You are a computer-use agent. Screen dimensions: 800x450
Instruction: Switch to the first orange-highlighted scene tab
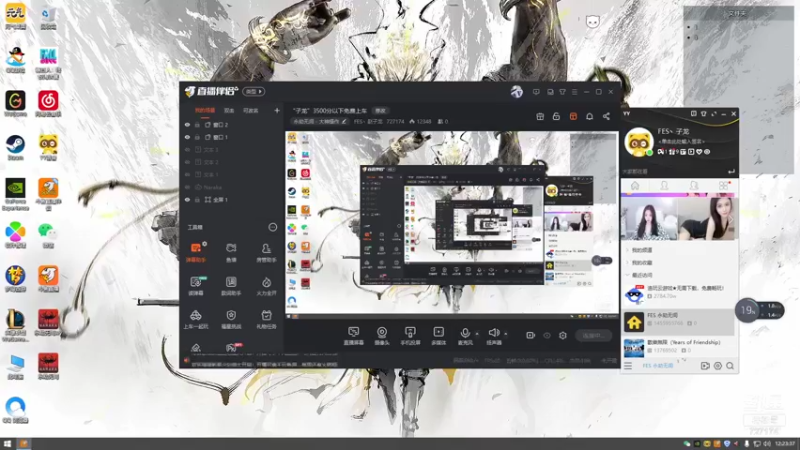[x=205, y=110]
